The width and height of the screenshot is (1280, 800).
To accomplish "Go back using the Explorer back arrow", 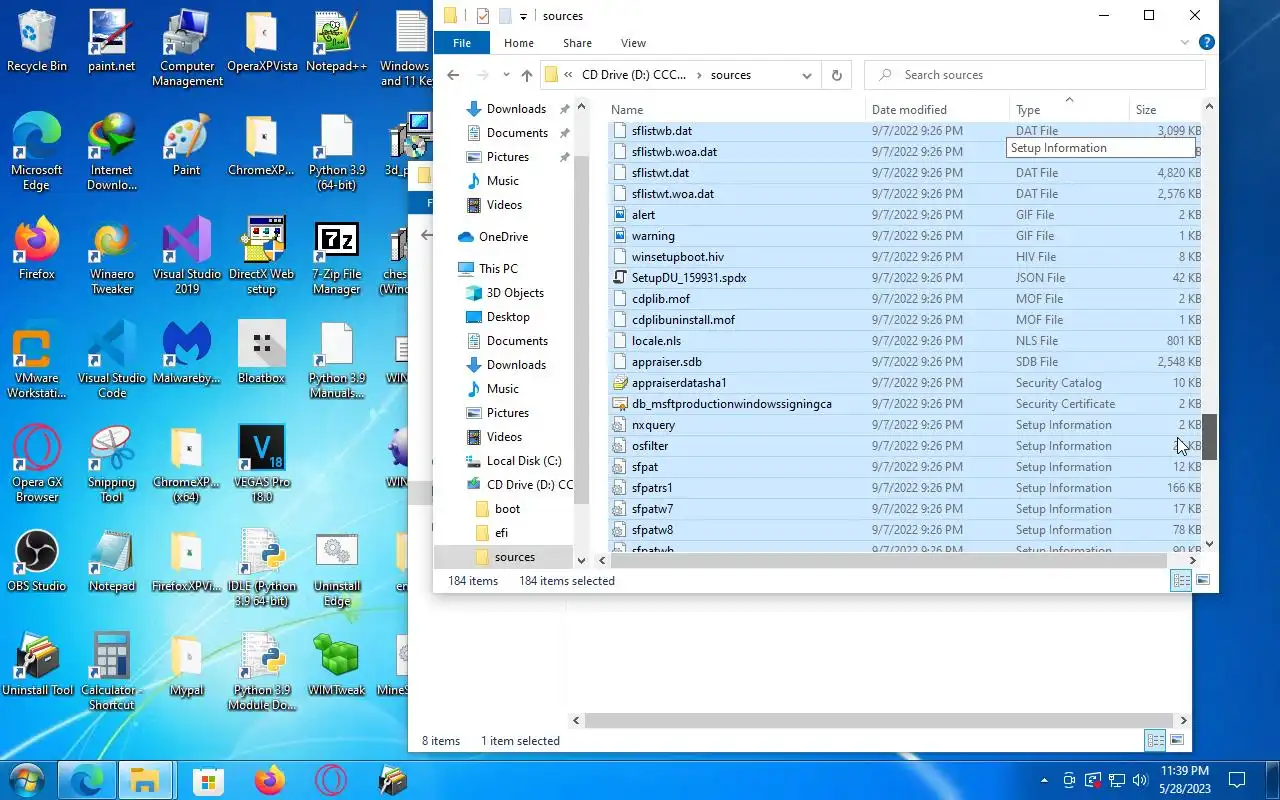I will [x=453, y=75].
